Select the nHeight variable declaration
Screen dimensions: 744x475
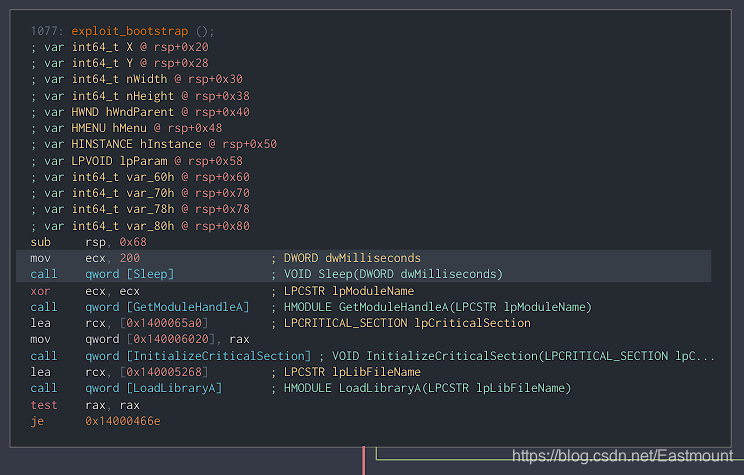tap(140, 96)
